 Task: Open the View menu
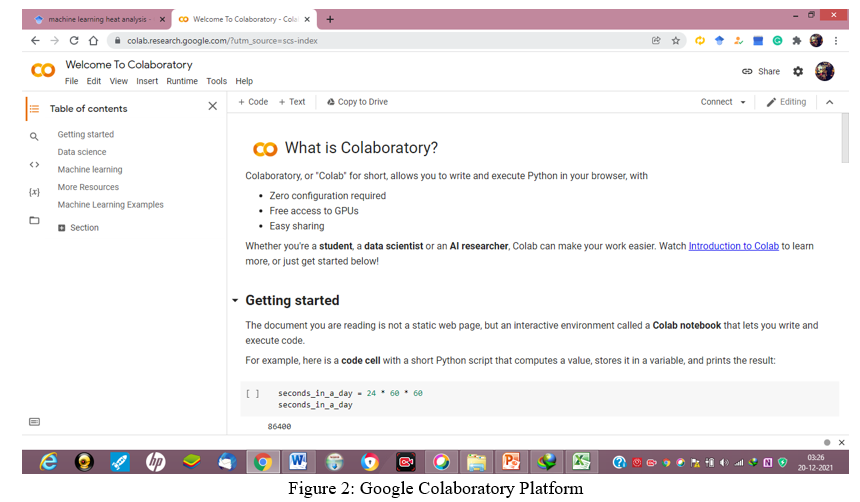coord(118,81)
